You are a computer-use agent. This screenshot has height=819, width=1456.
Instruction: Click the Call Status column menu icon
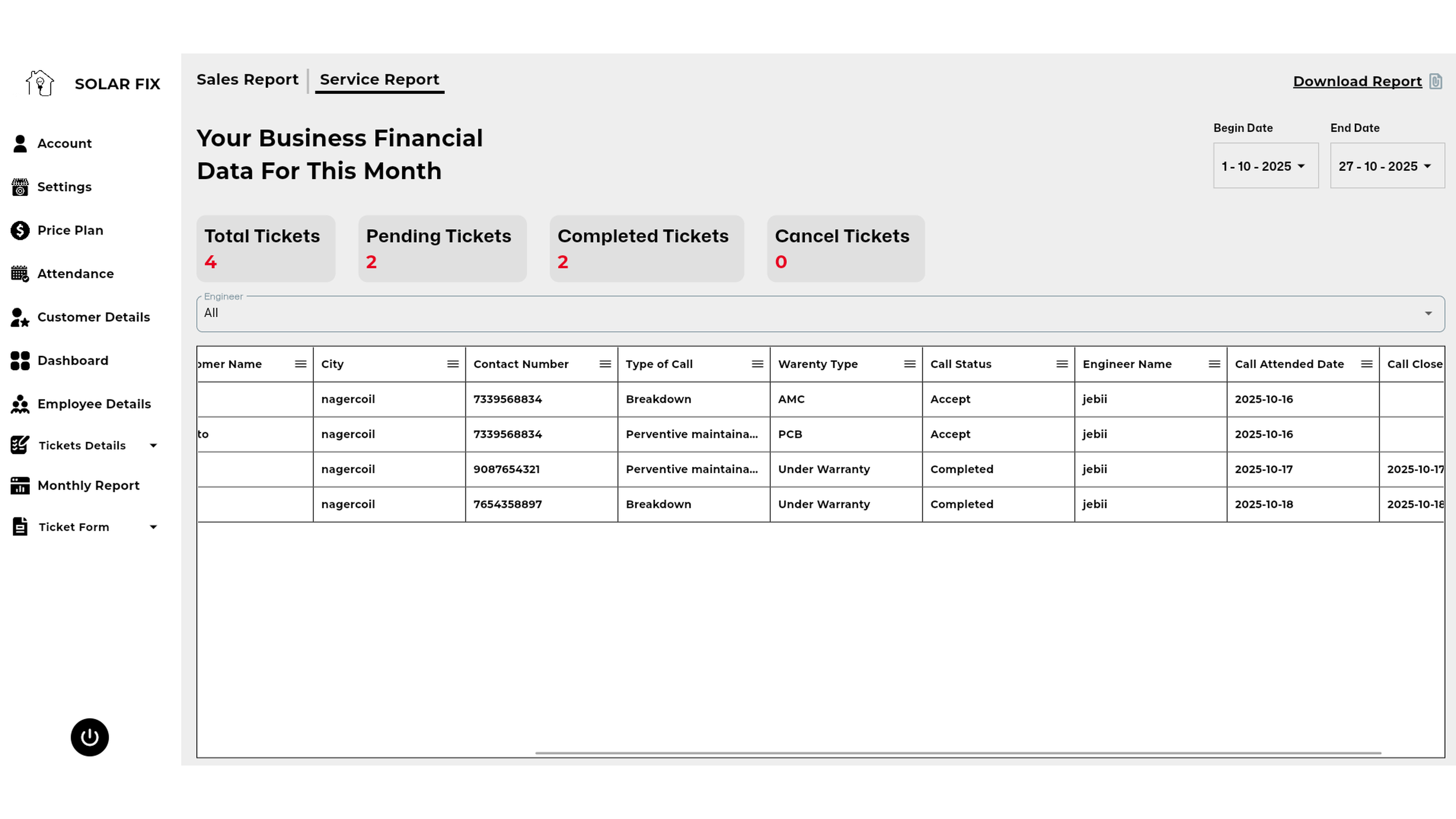(x=1062, y=364)
